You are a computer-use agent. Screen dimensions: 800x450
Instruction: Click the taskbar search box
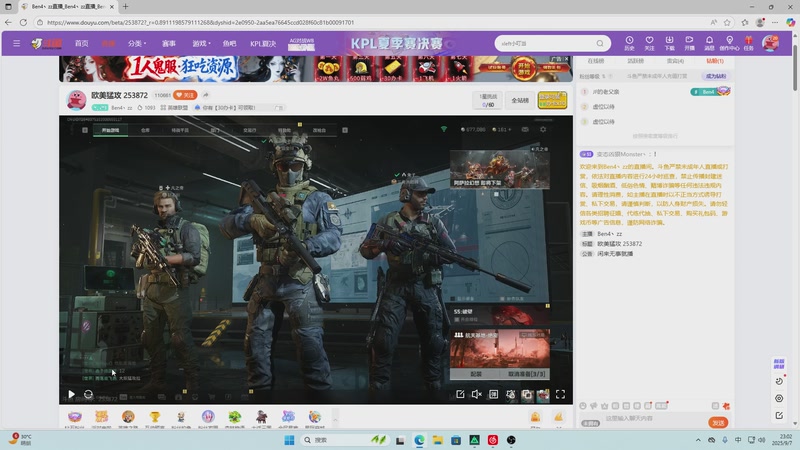[345, 440]
